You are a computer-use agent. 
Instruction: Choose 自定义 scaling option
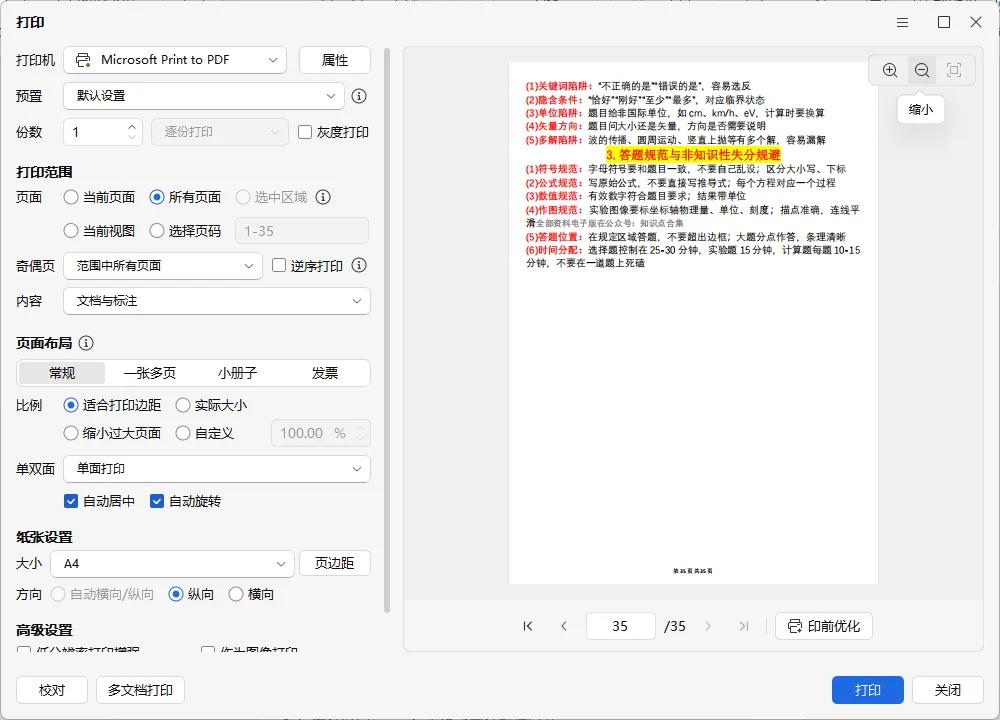(x=183, y=433)
